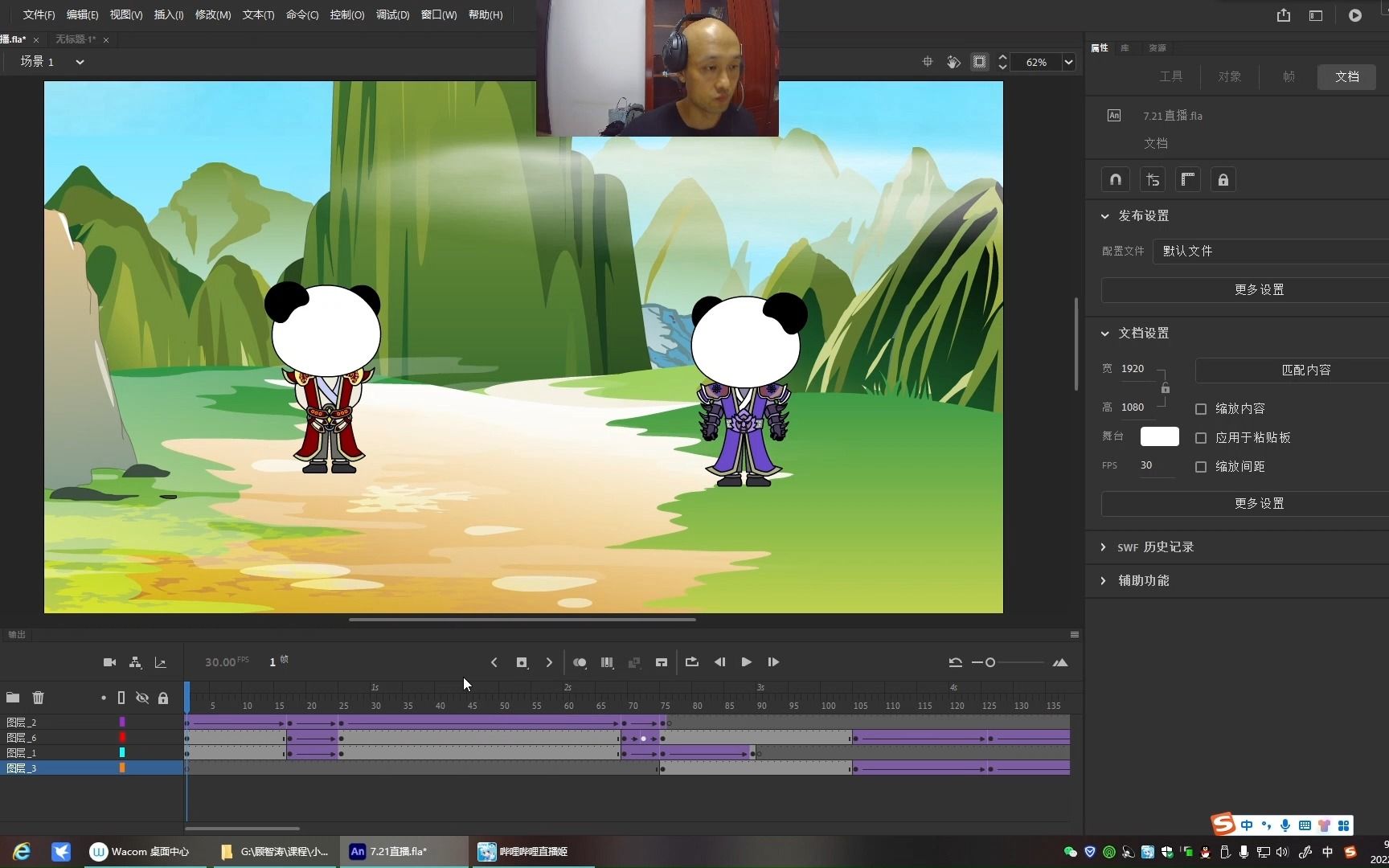This screenshot has width=1389, height=868.
Task: Click 更多设置 under 文档设置
Action: click(1245, 504)
